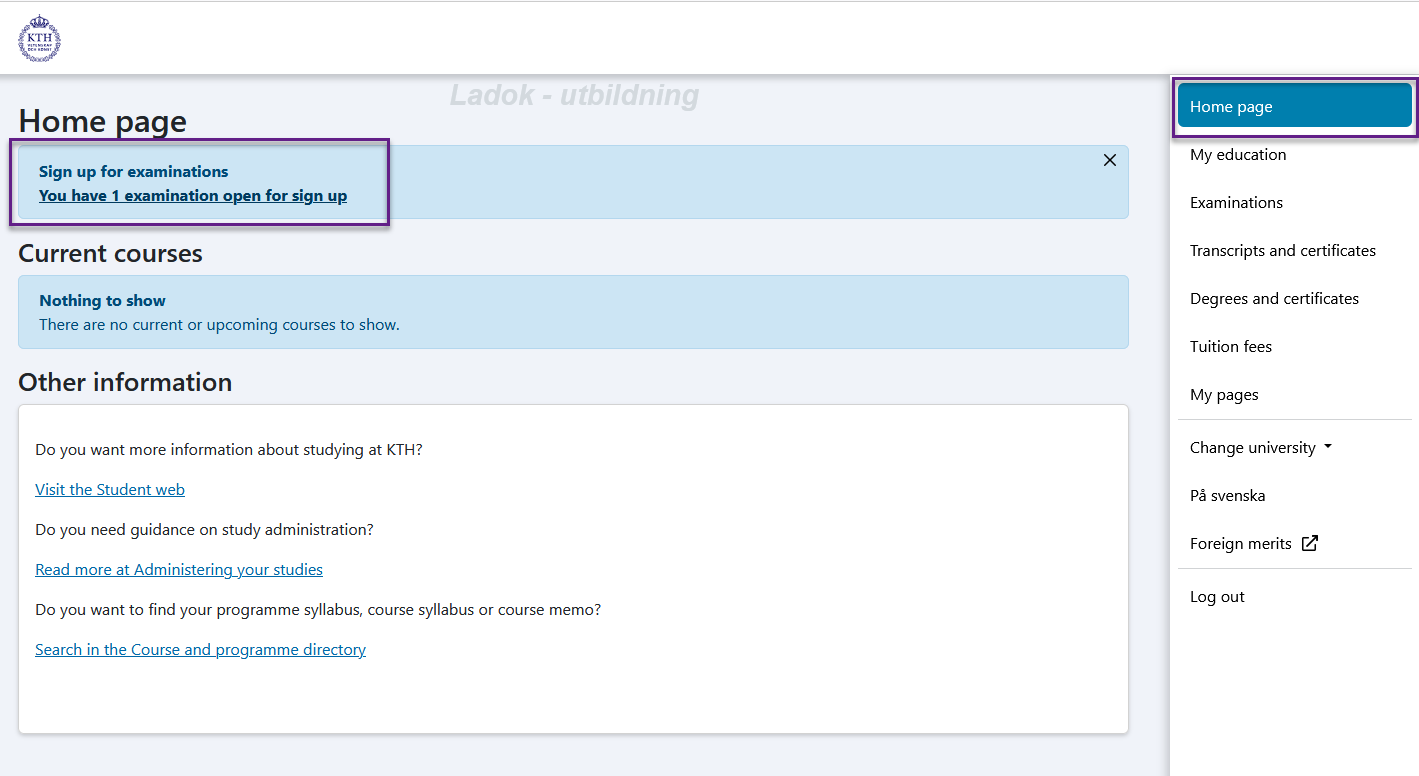This screenshot has height=776, width=1419.
Task: Click Read more at Administering your studies
Action: click(179, 569)
